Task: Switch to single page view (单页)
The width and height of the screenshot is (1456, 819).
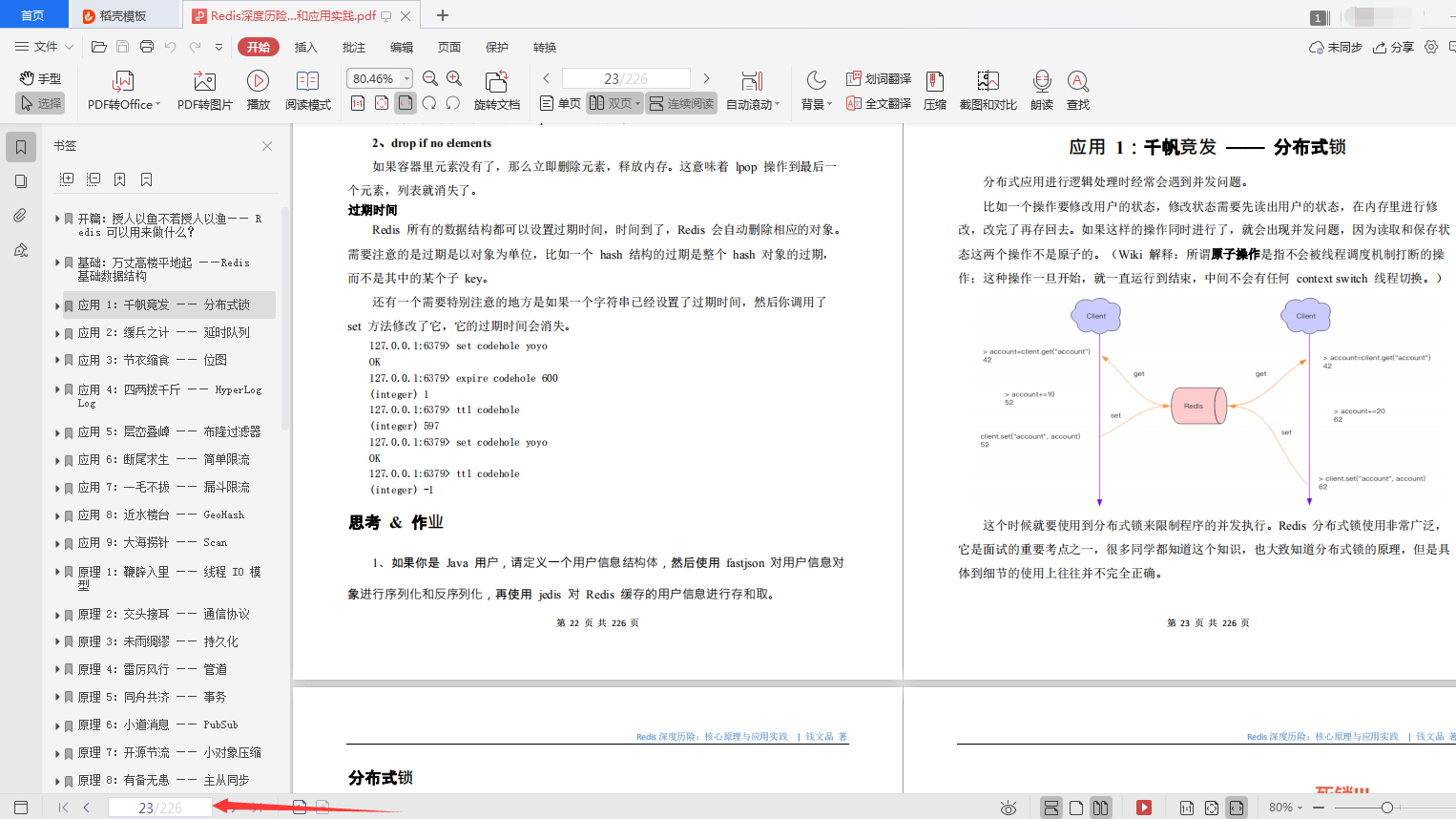Action: point(560,103)
